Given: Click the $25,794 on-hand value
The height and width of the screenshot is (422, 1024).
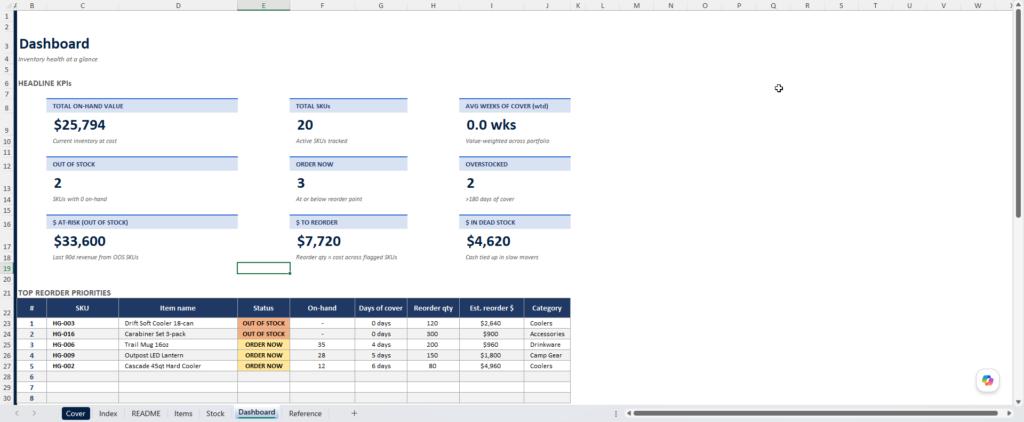Looking at the screenshot, I should pos(79,125).
